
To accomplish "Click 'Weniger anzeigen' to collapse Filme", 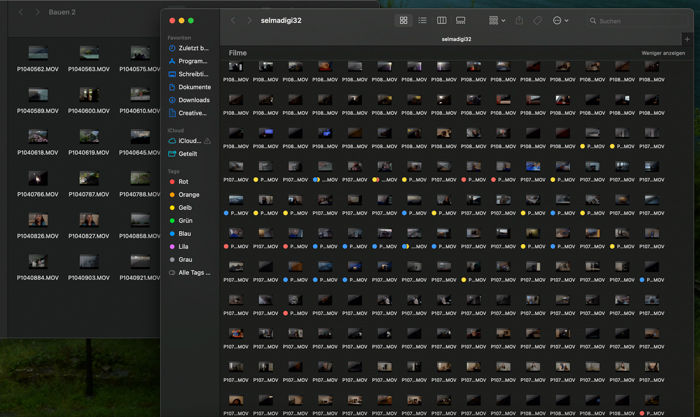I will tap(663, 53).
